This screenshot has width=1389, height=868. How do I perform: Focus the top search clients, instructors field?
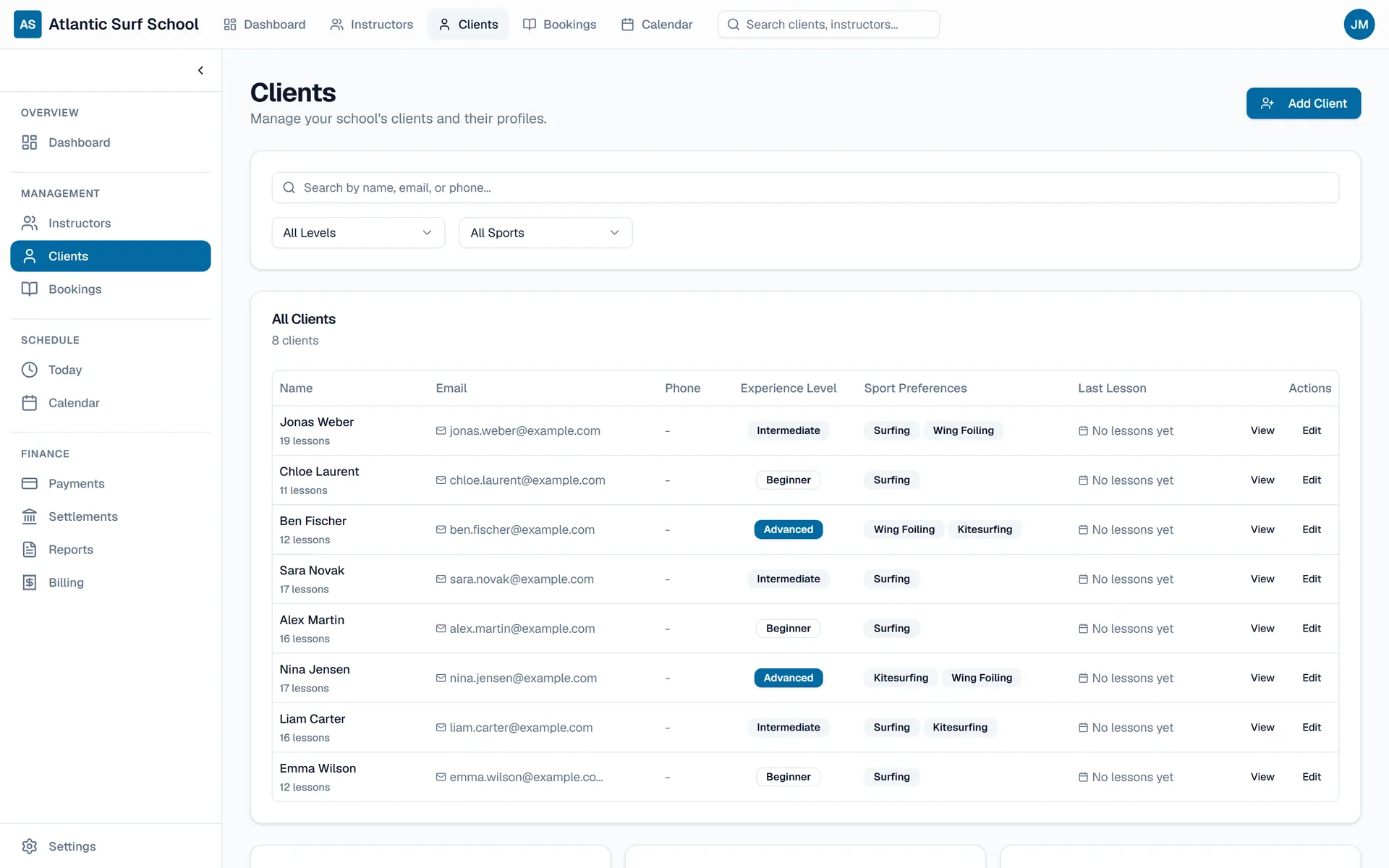point(828,25)
